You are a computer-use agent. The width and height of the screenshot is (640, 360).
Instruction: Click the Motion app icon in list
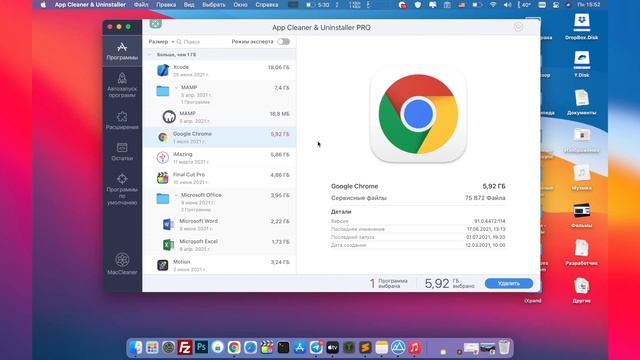tap(163, 265)
